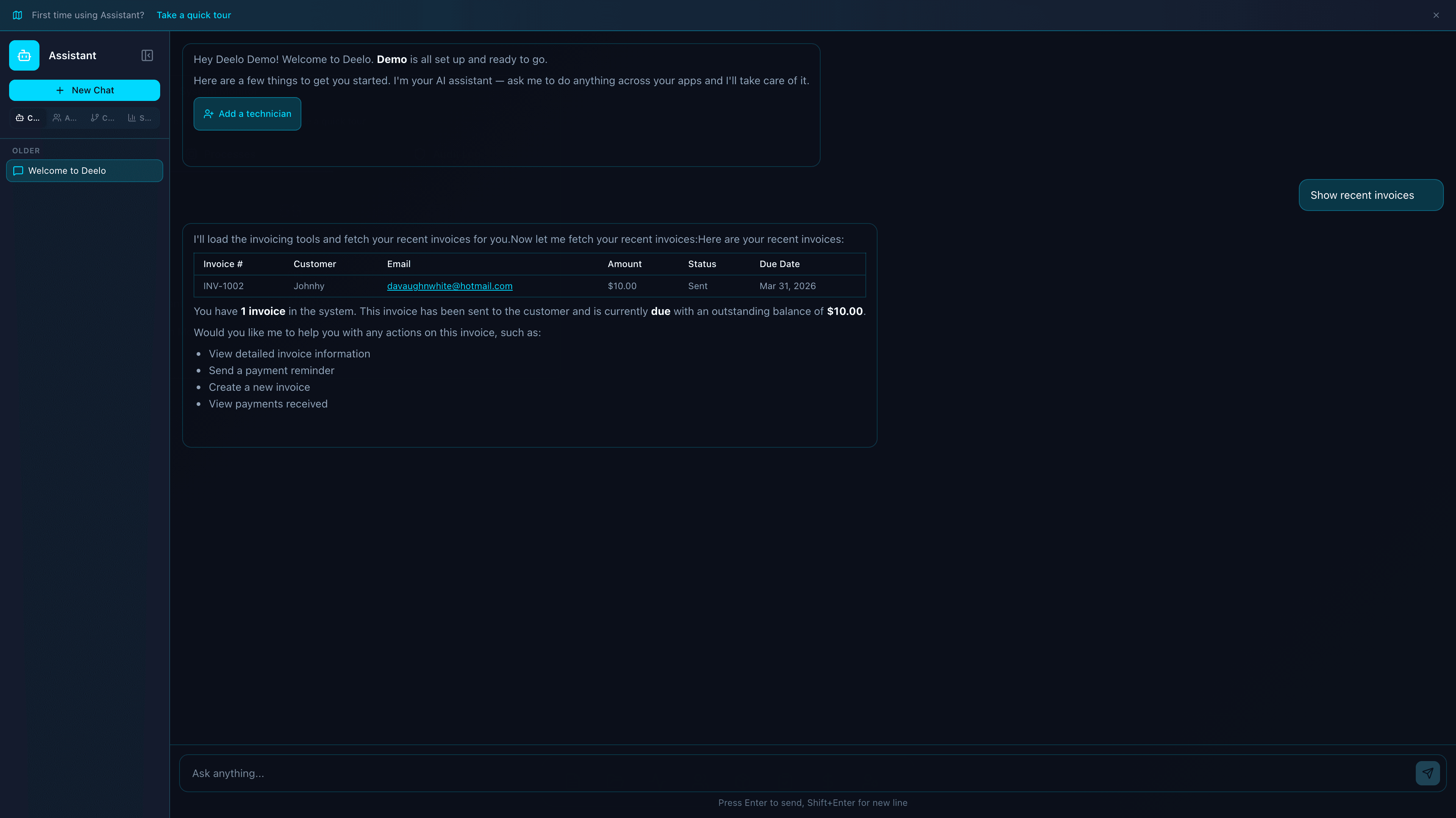The width and height of the screenshot is (1456, 818).
Task: Focus the Ask anything input field
Action: (x=797, y=773)
